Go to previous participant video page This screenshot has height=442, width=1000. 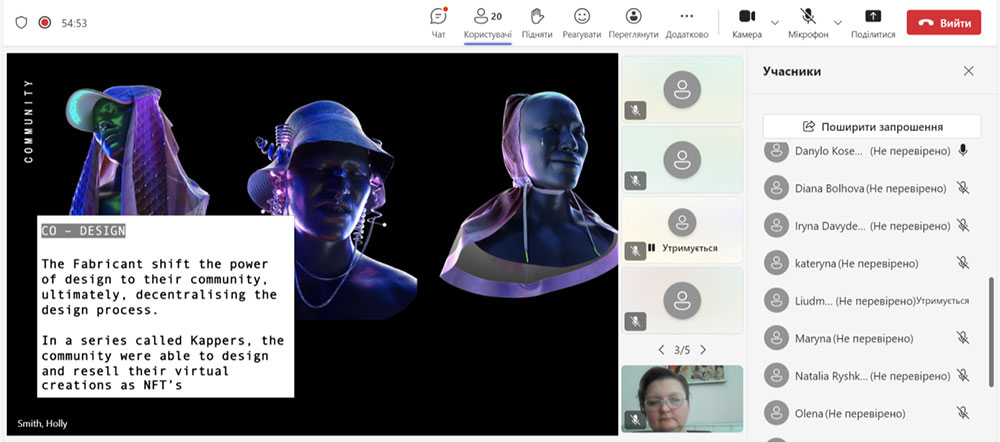pos(661,350)
